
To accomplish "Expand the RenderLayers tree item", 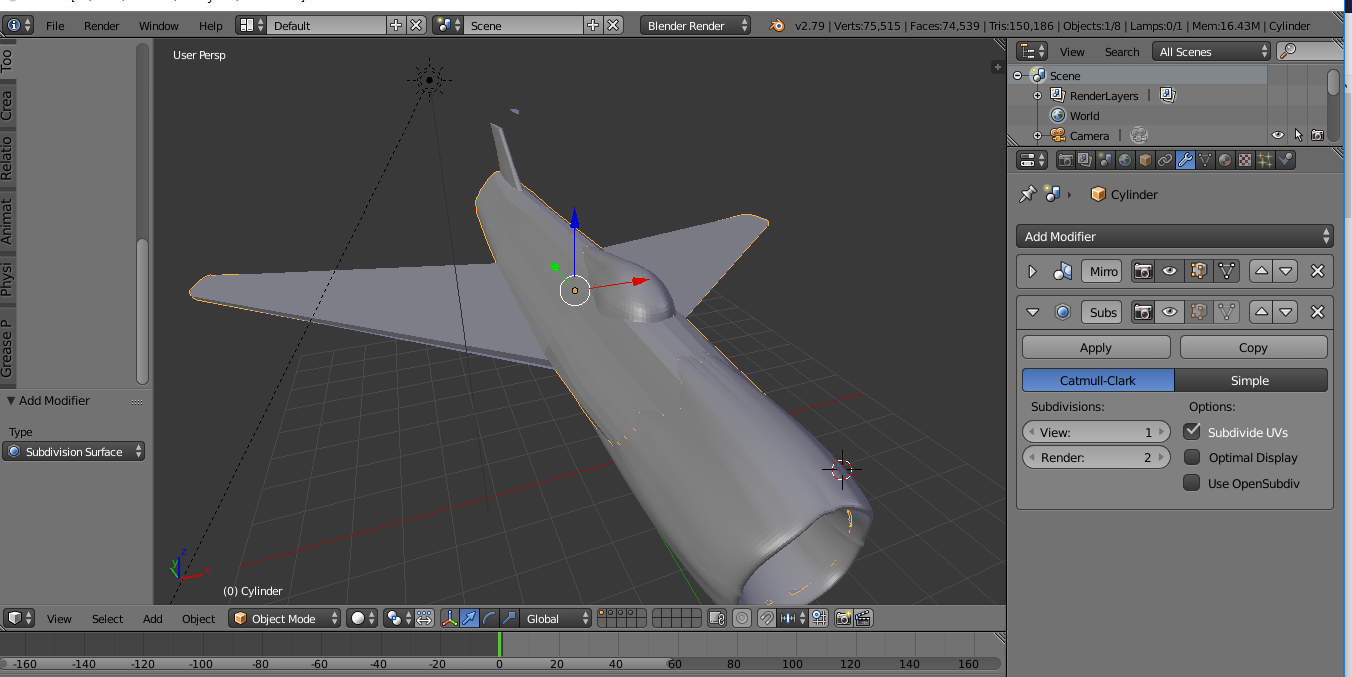I will click(x=1037, y=96).
